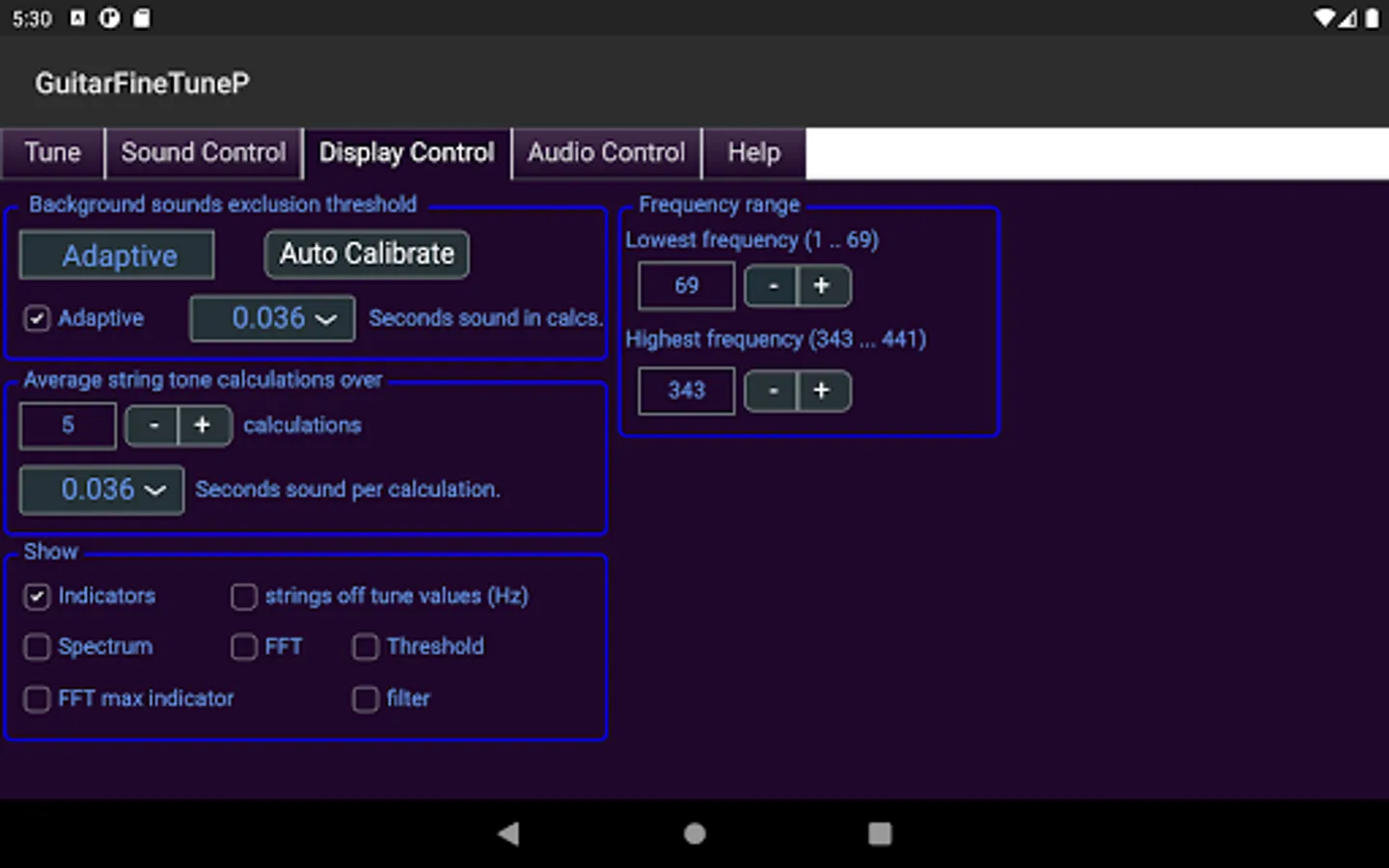The height and width of the screenshot is (868, 1389).
Task: Disable the Indicators checkbox
Action: point(37,597)
